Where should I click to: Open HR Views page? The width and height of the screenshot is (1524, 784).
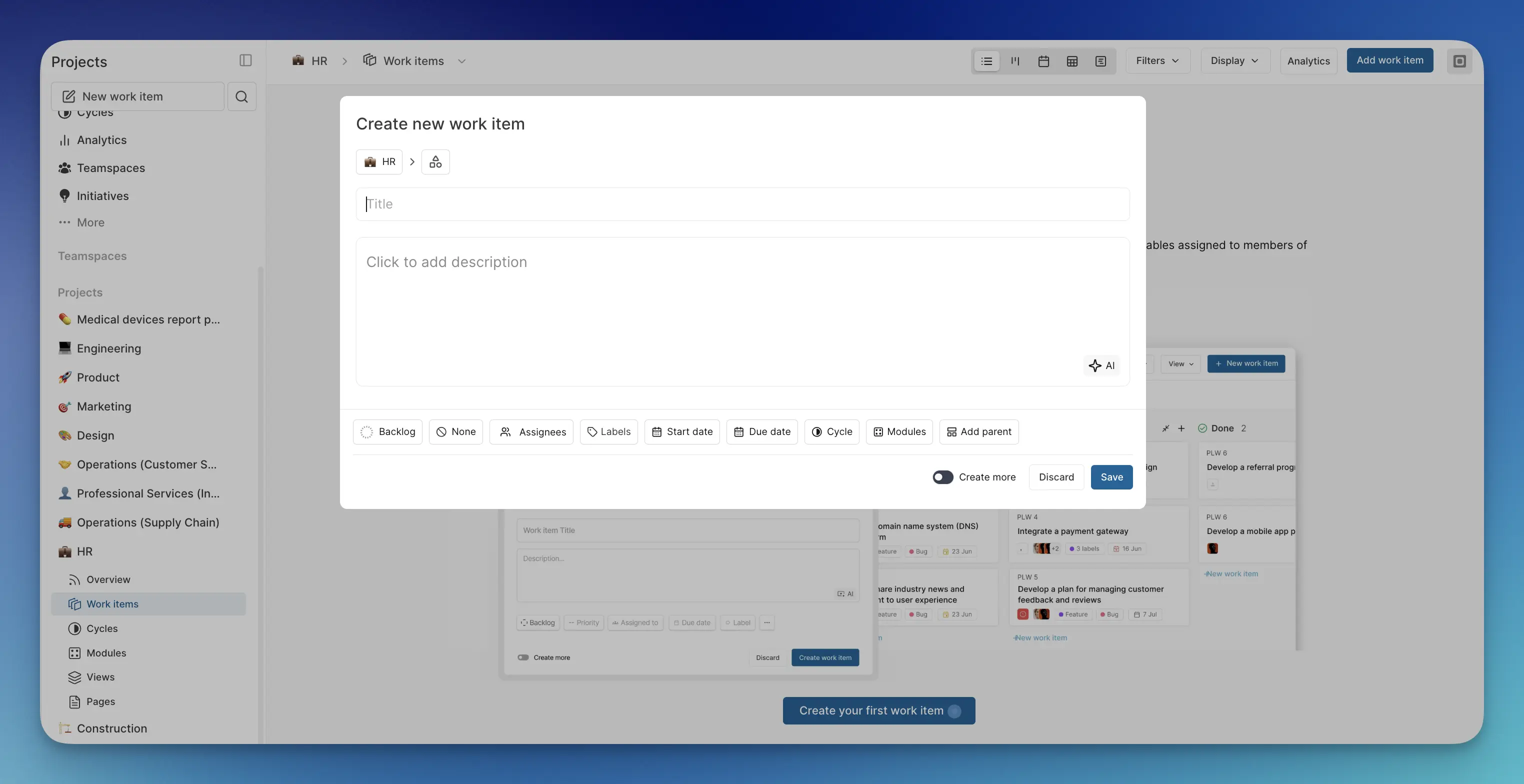pyautogui.click(x=100, y=677)
